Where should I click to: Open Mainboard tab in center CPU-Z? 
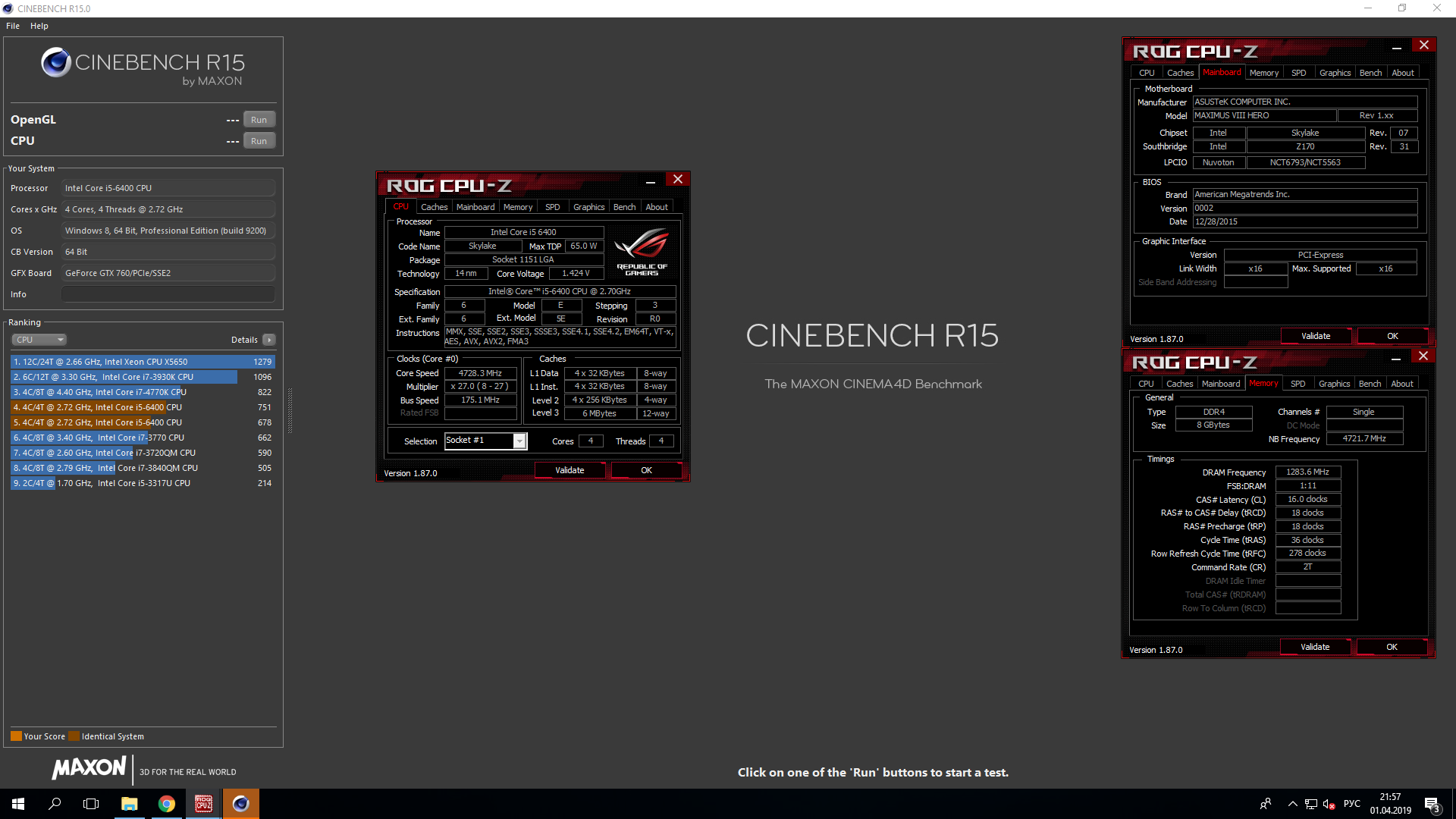click(x=475, y=207)
